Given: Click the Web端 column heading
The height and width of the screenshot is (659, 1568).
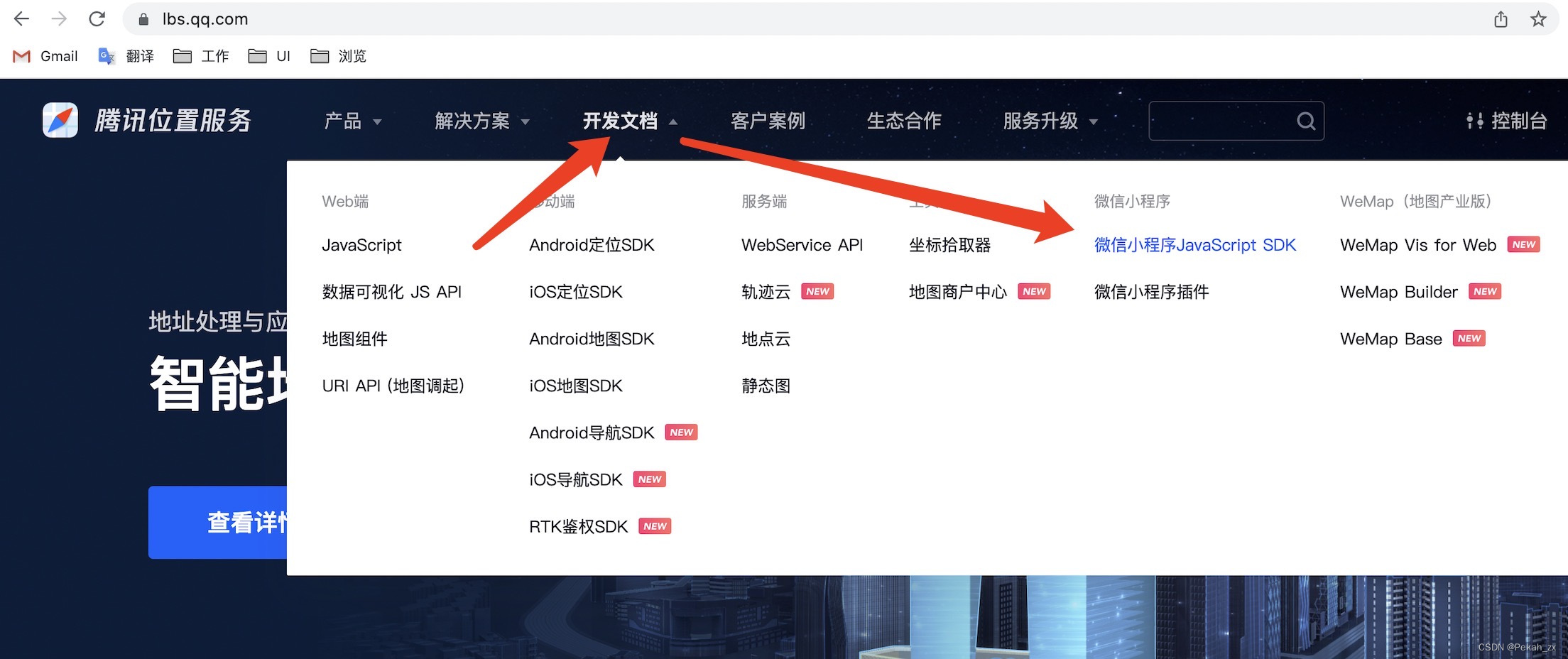Looking at the screenshot, I should [x=345, y=201].
